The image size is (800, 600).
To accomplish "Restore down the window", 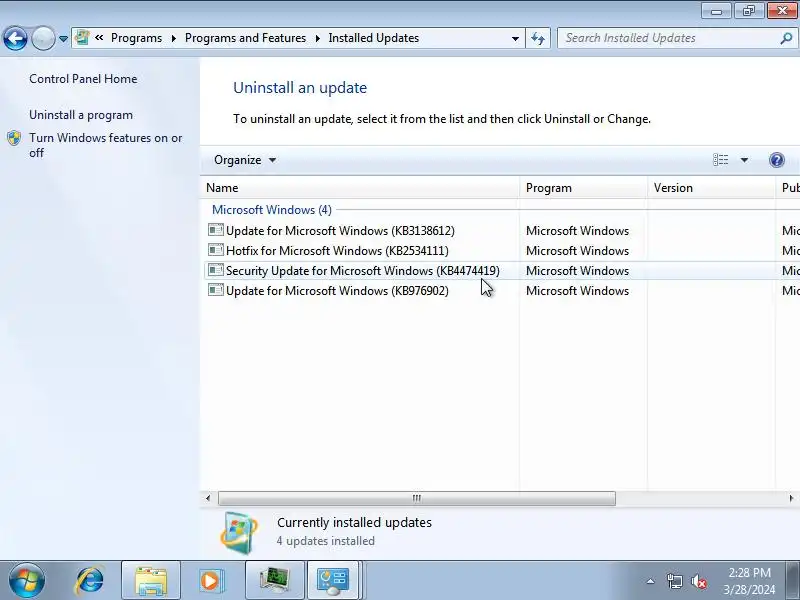I will point(749,11).
